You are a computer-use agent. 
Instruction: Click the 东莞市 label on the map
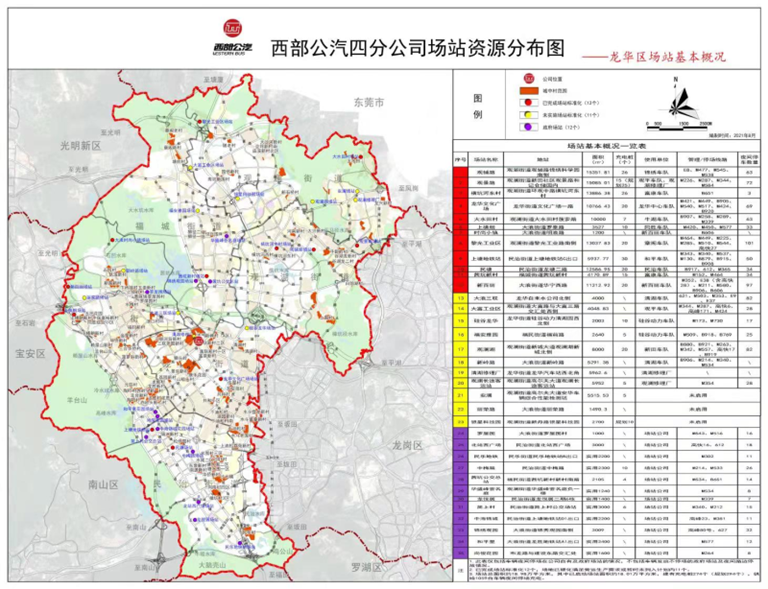tap(369, 102)
